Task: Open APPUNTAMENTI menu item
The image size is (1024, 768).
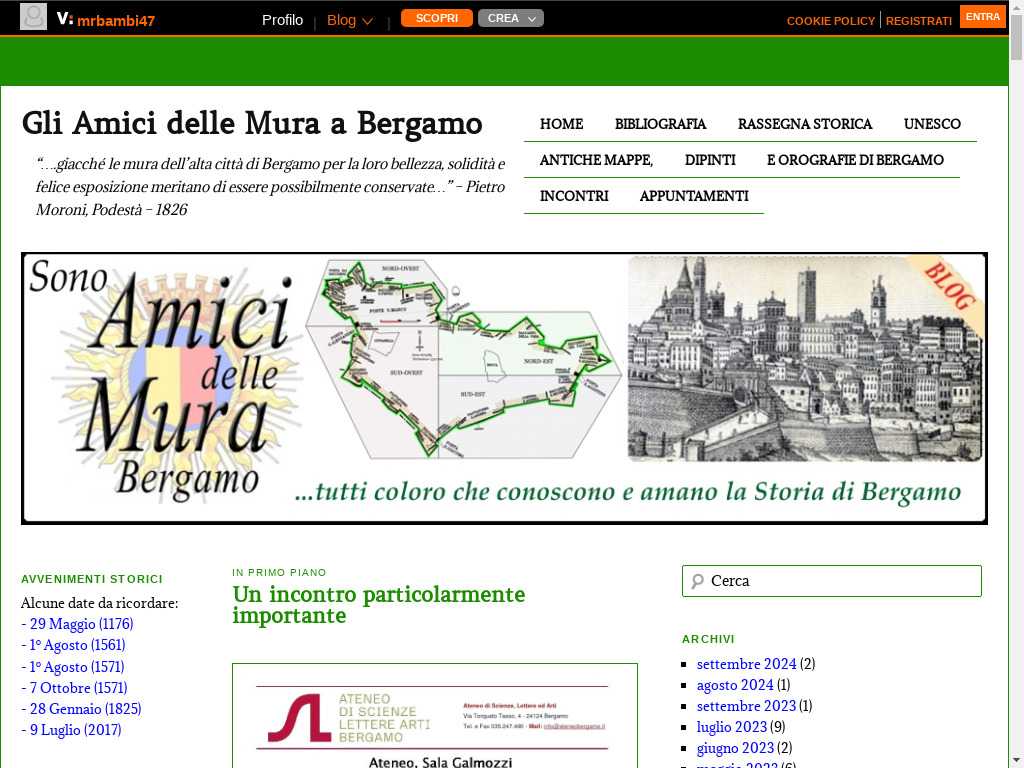Action: point(694,196)
